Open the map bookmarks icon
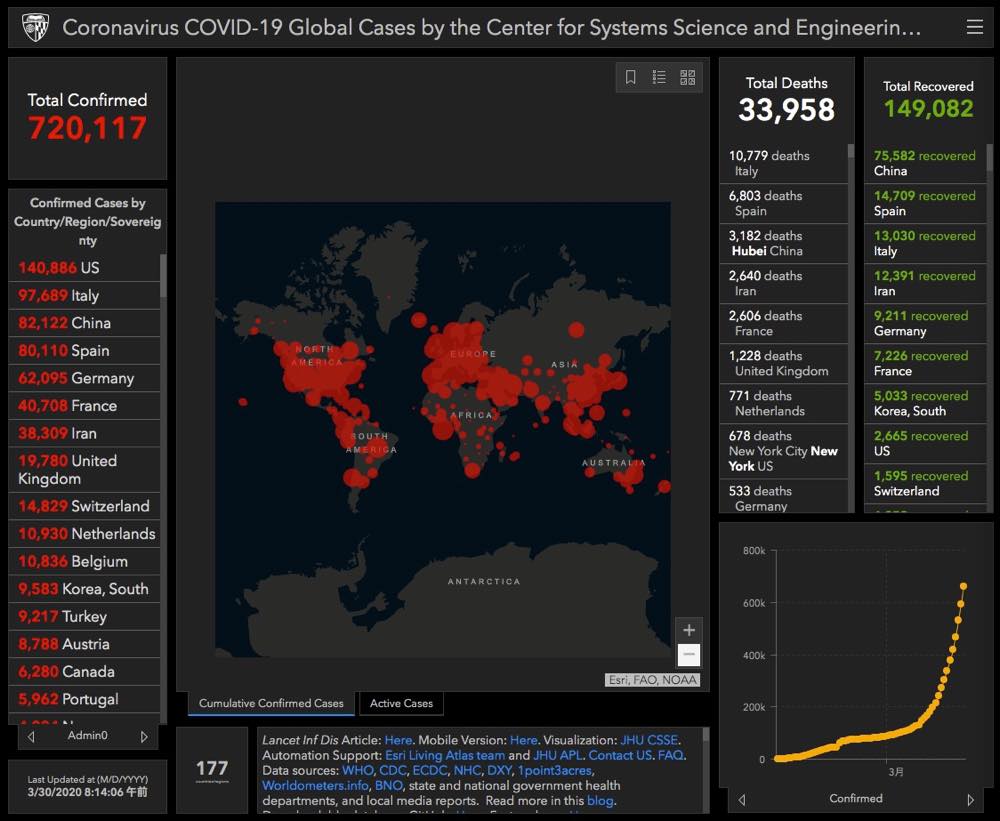Screen dimensions: 1000x821 631,77
